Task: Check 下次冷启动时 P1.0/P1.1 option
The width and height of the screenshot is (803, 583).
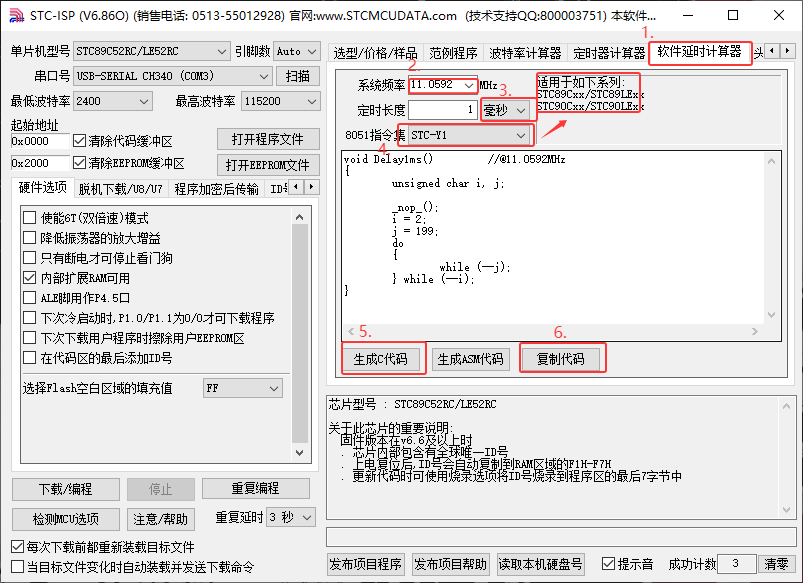Action: tap(30, 318)
